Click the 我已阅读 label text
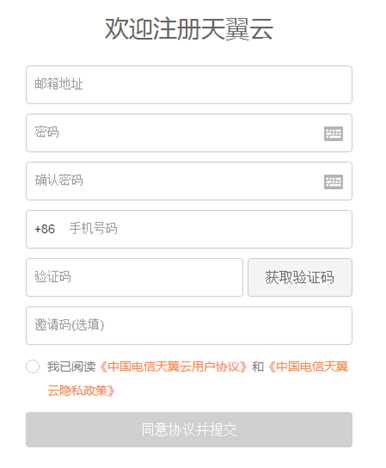Screen dimensions: 386x468 [x=71, y=367]
